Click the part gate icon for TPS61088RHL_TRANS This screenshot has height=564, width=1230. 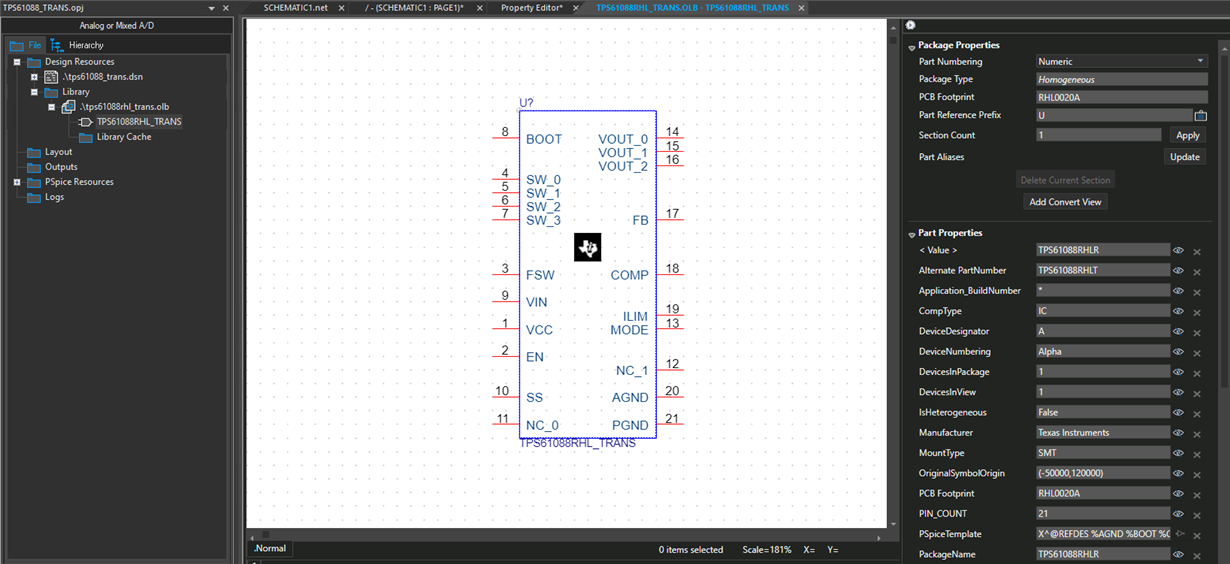(86, 122)
